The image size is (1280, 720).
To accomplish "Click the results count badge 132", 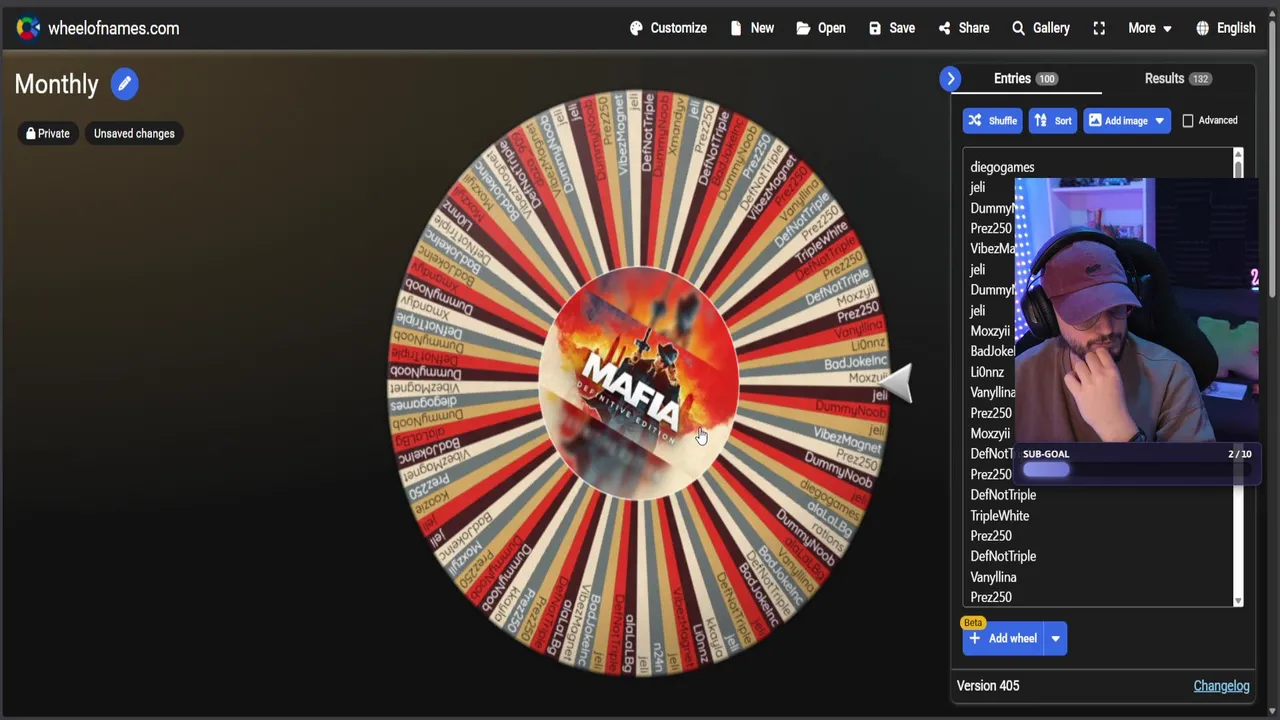I will pyautogui.click(x=1200, y=79).
